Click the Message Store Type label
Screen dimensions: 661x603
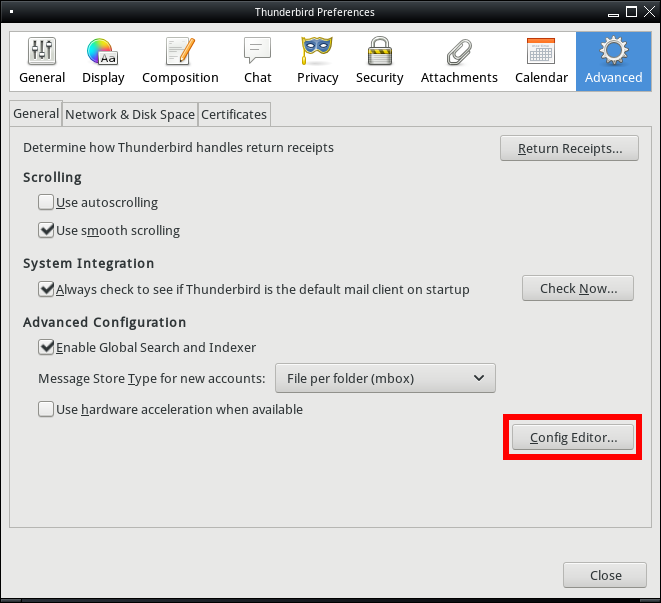(152, 379)
